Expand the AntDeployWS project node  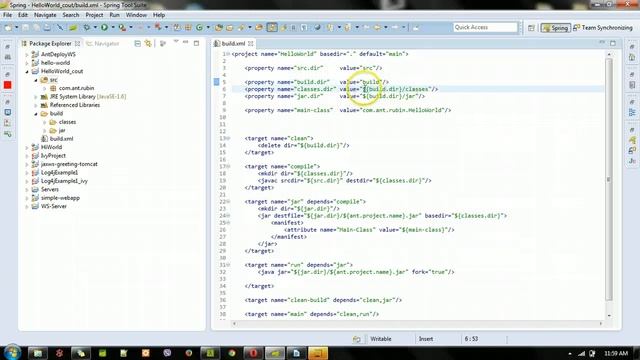pyautogui.click(x=27, y=54)
